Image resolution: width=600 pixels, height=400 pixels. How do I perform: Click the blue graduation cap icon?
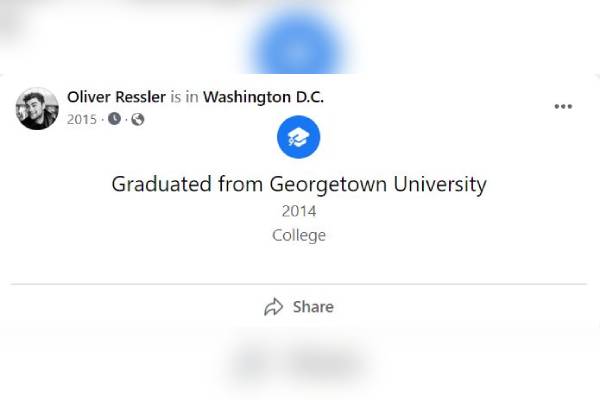coord(298,139)
